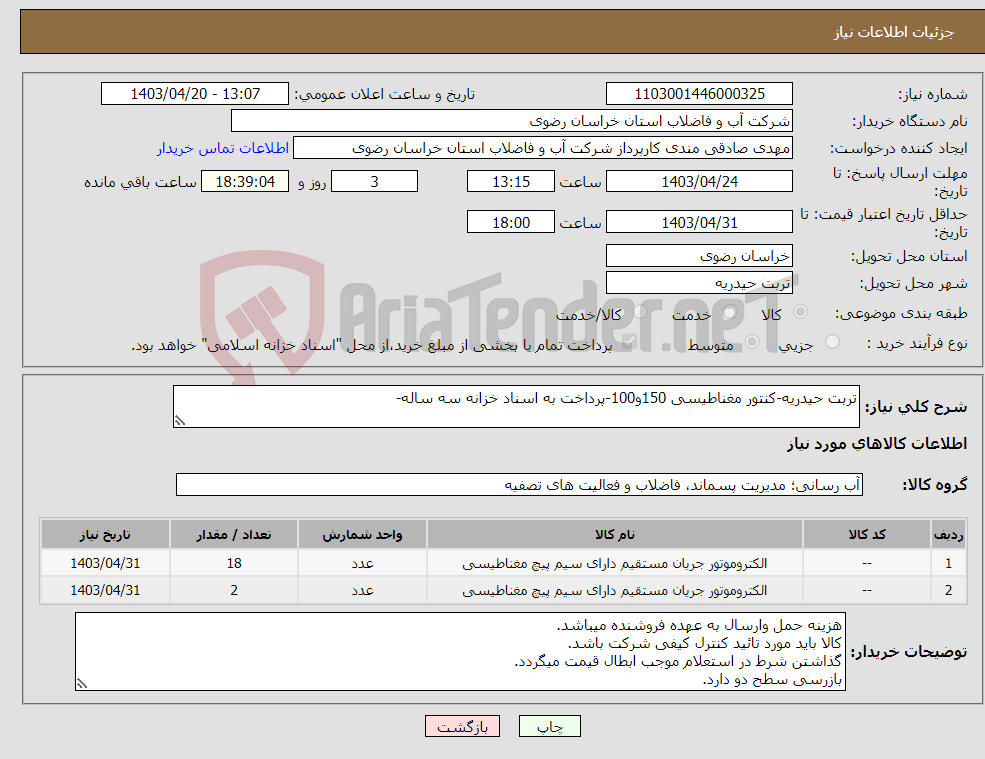985x759 pixels.
Task: Click the response deadline date 1403/04/24
Action: click(699, 182)
